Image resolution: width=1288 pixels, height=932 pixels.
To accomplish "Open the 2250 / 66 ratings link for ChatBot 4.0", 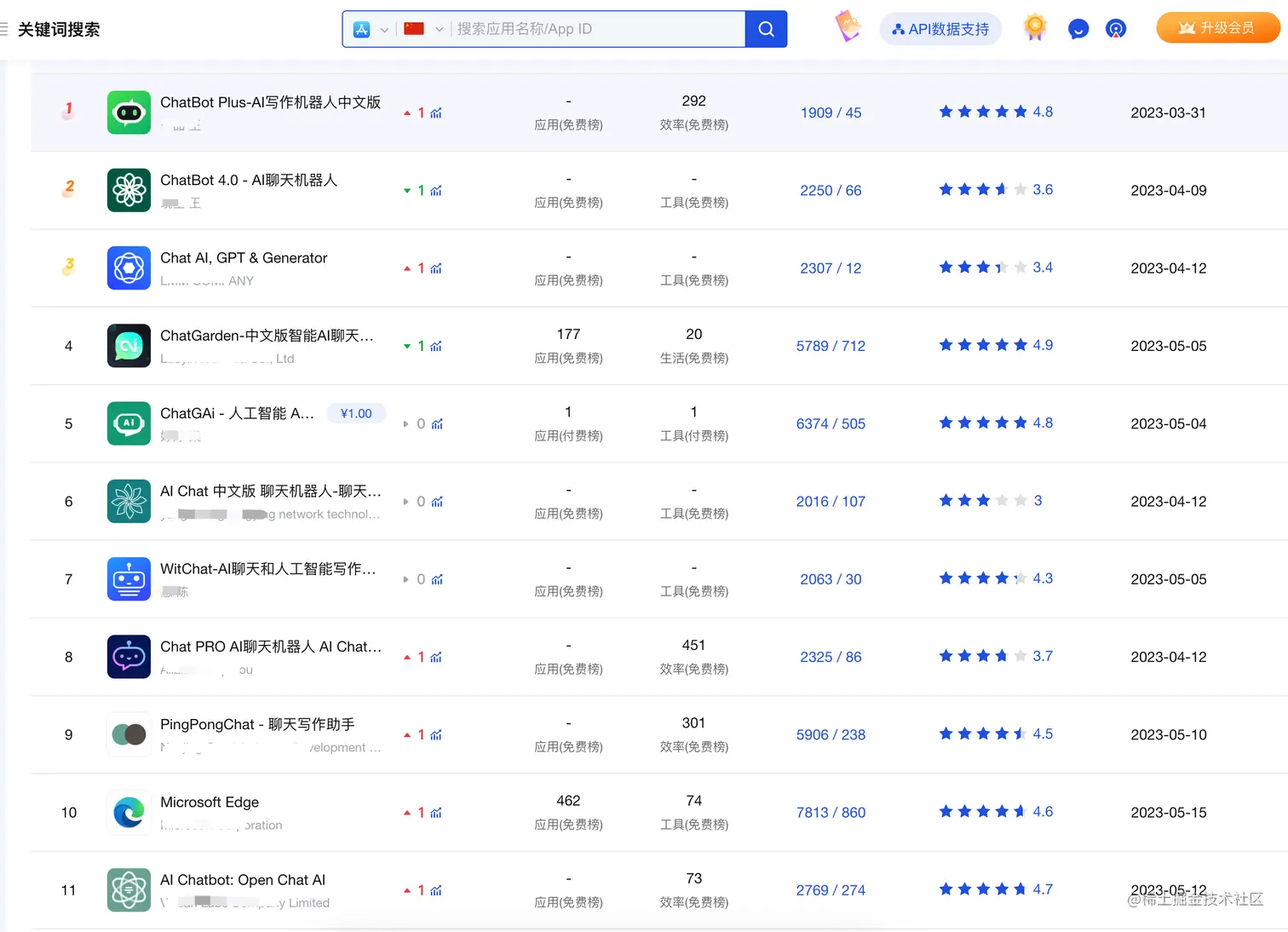I will [x=831, y=190].
